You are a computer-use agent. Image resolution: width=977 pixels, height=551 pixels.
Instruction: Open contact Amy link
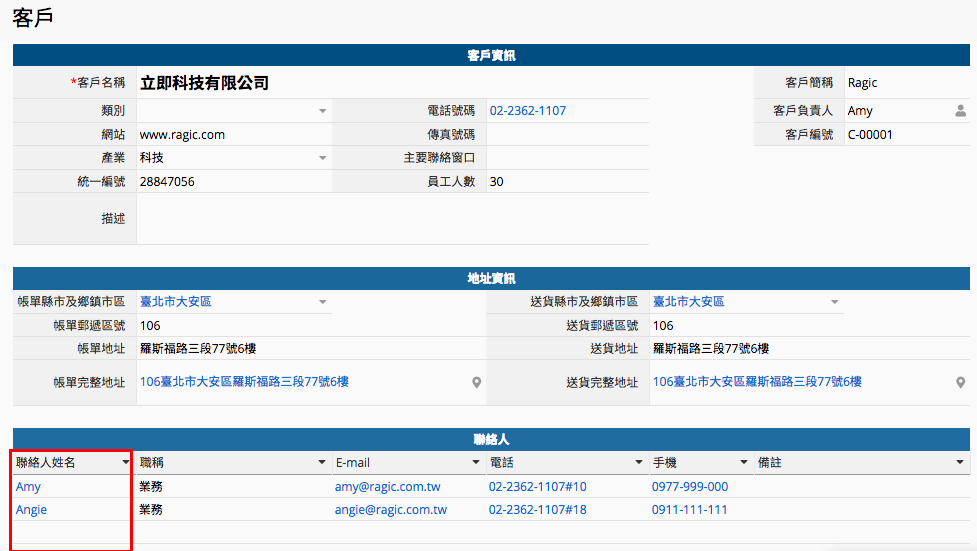(x=28, y=487)
